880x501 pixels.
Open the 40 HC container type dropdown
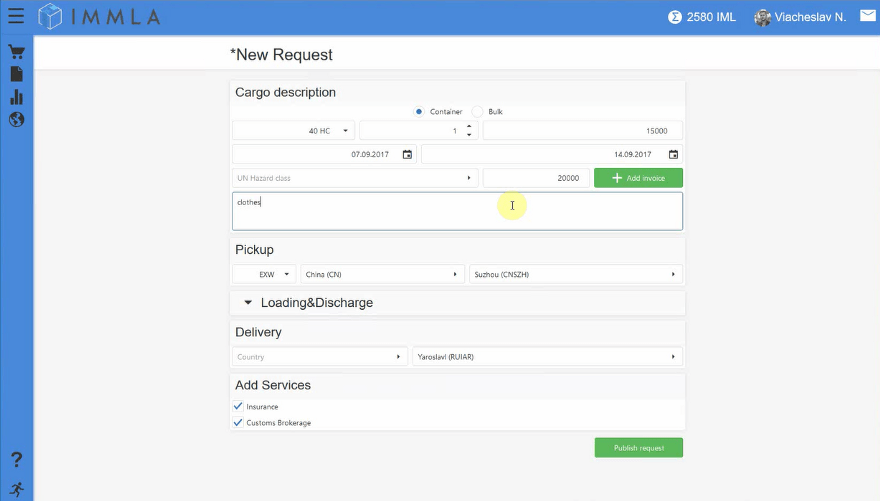coord(294,131)
